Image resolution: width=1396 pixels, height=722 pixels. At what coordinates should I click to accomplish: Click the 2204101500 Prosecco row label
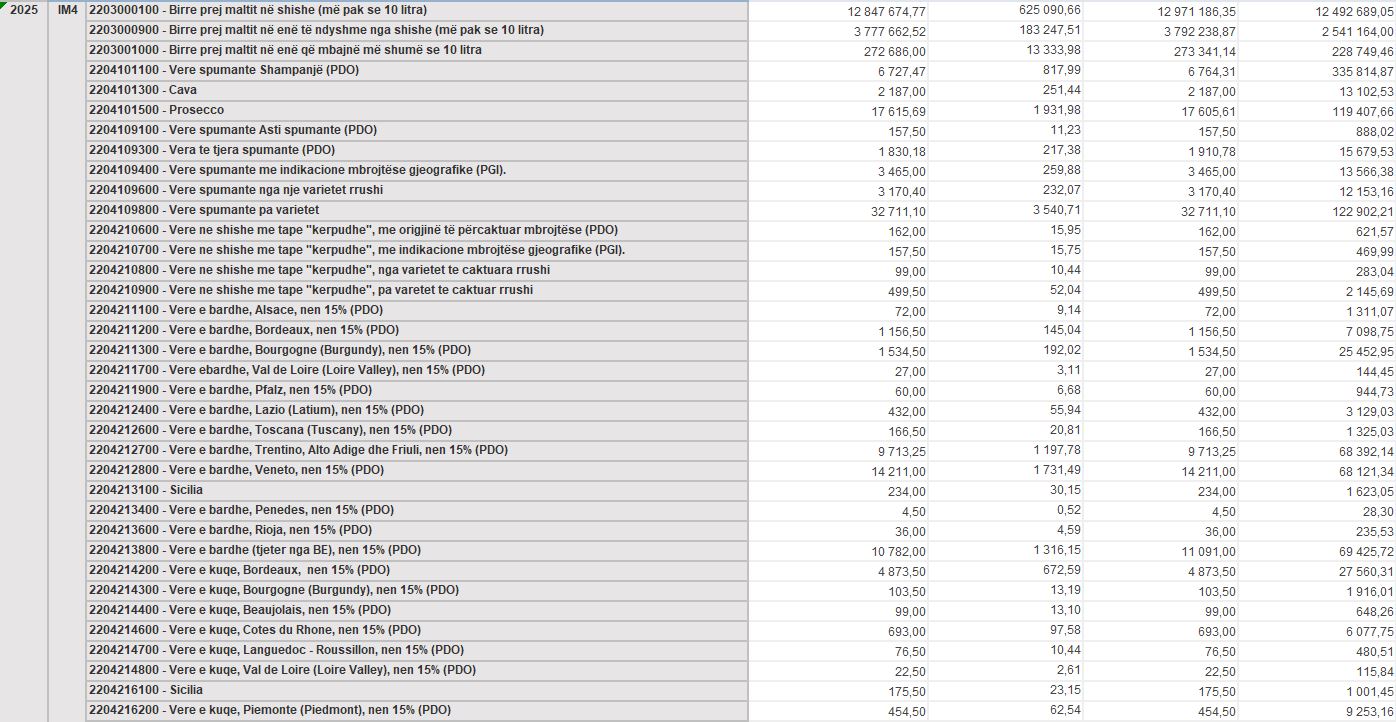coord(156,110)
